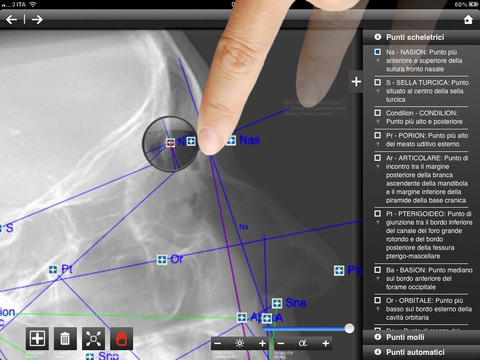This screenshot has height=360, width=480.
Task: Tick the Pr - PORION checkbox
Action: [x=377, y=135]
